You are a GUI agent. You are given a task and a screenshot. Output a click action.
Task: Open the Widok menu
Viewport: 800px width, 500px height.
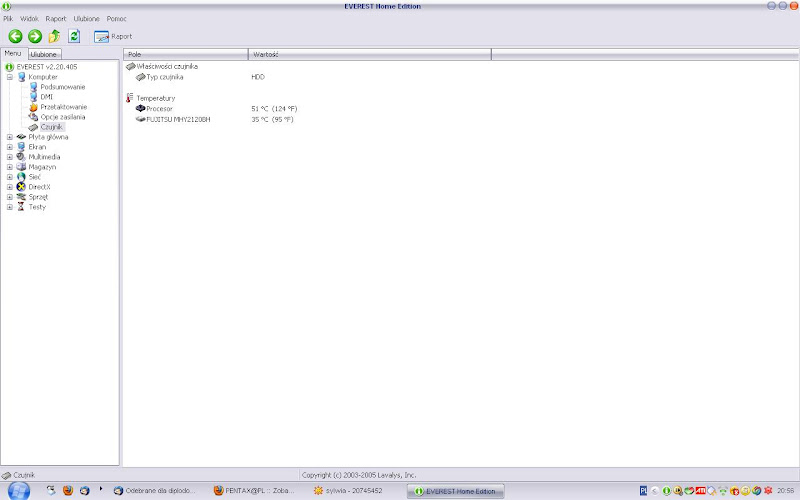pyautogui.click(x=29, y=18)
